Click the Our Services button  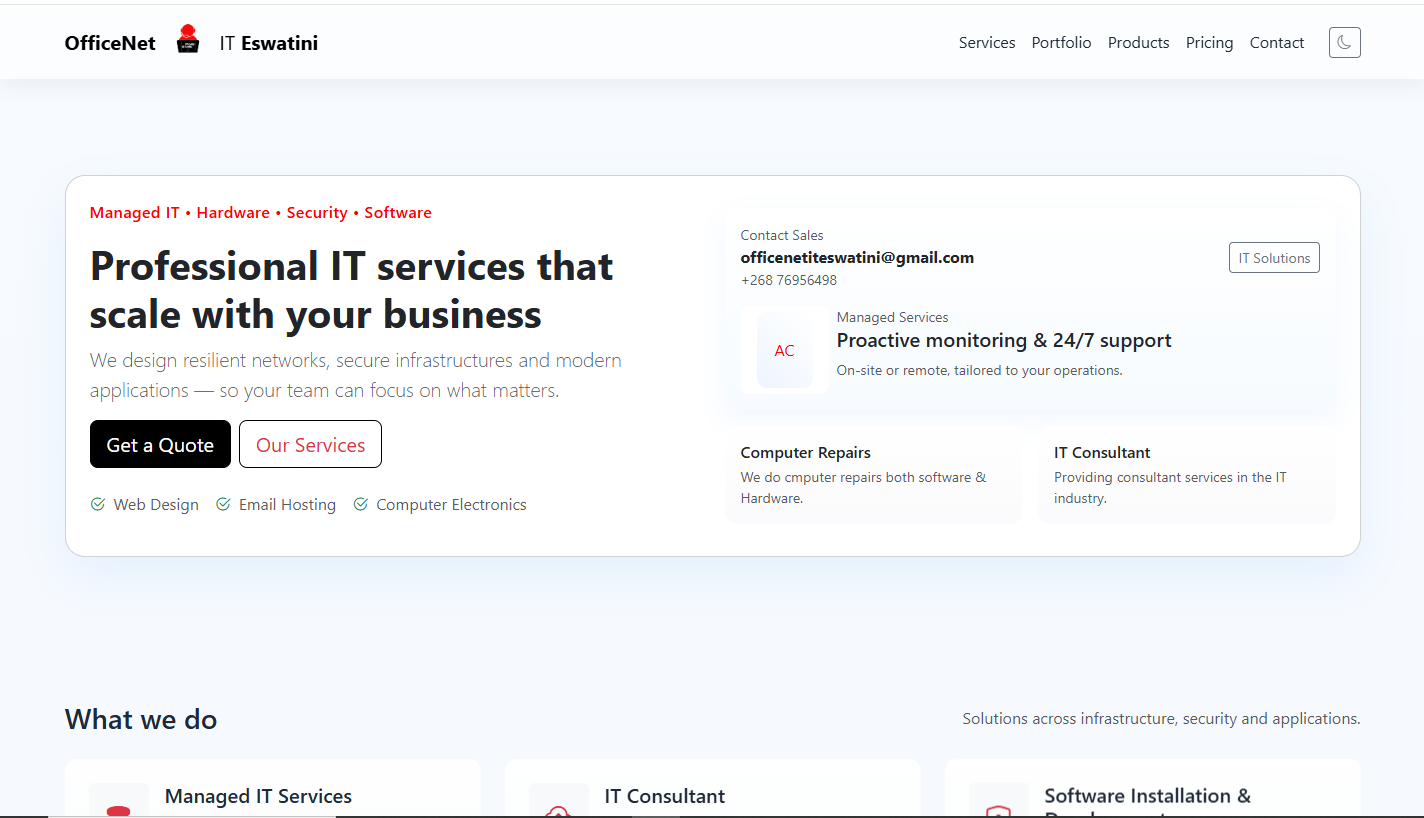coord(310,444)
